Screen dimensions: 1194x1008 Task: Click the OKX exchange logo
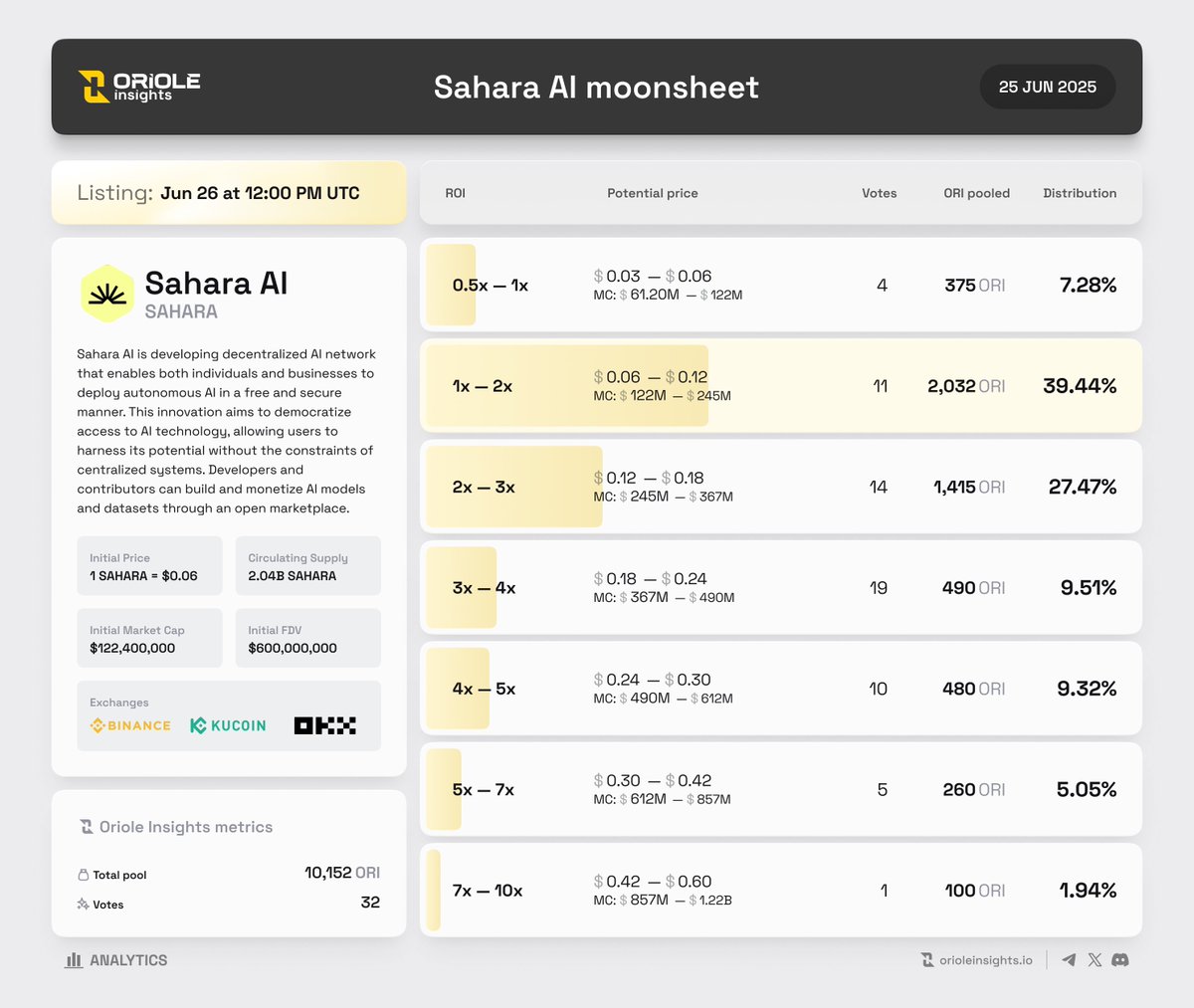(x=325, y=725)
